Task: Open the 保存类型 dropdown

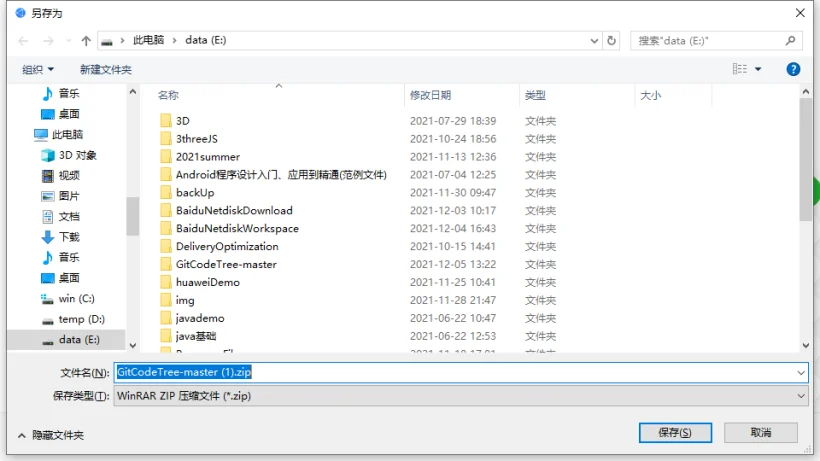Action: point(461,396)
